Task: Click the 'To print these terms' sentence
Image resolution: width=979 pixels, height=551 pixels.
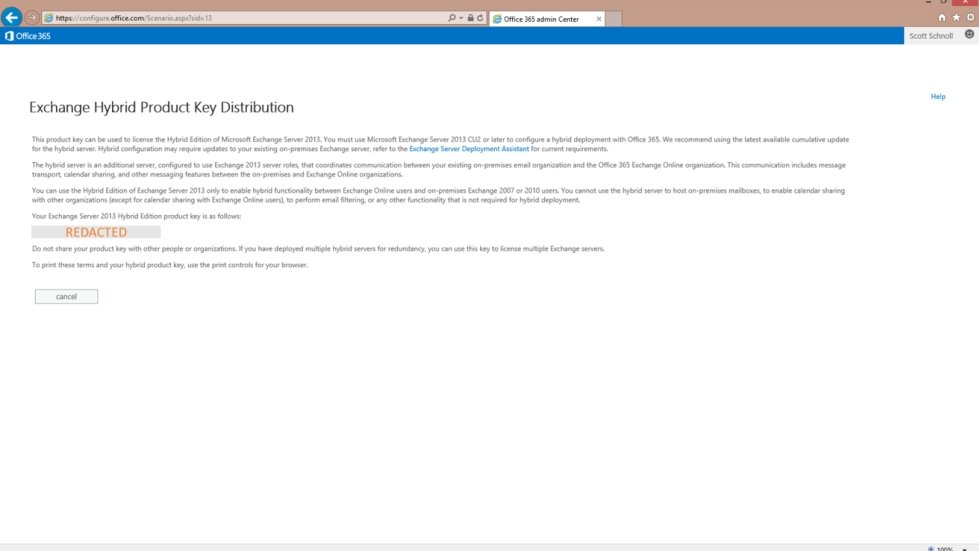Action: pyautogui.click(x=170, y=265)
